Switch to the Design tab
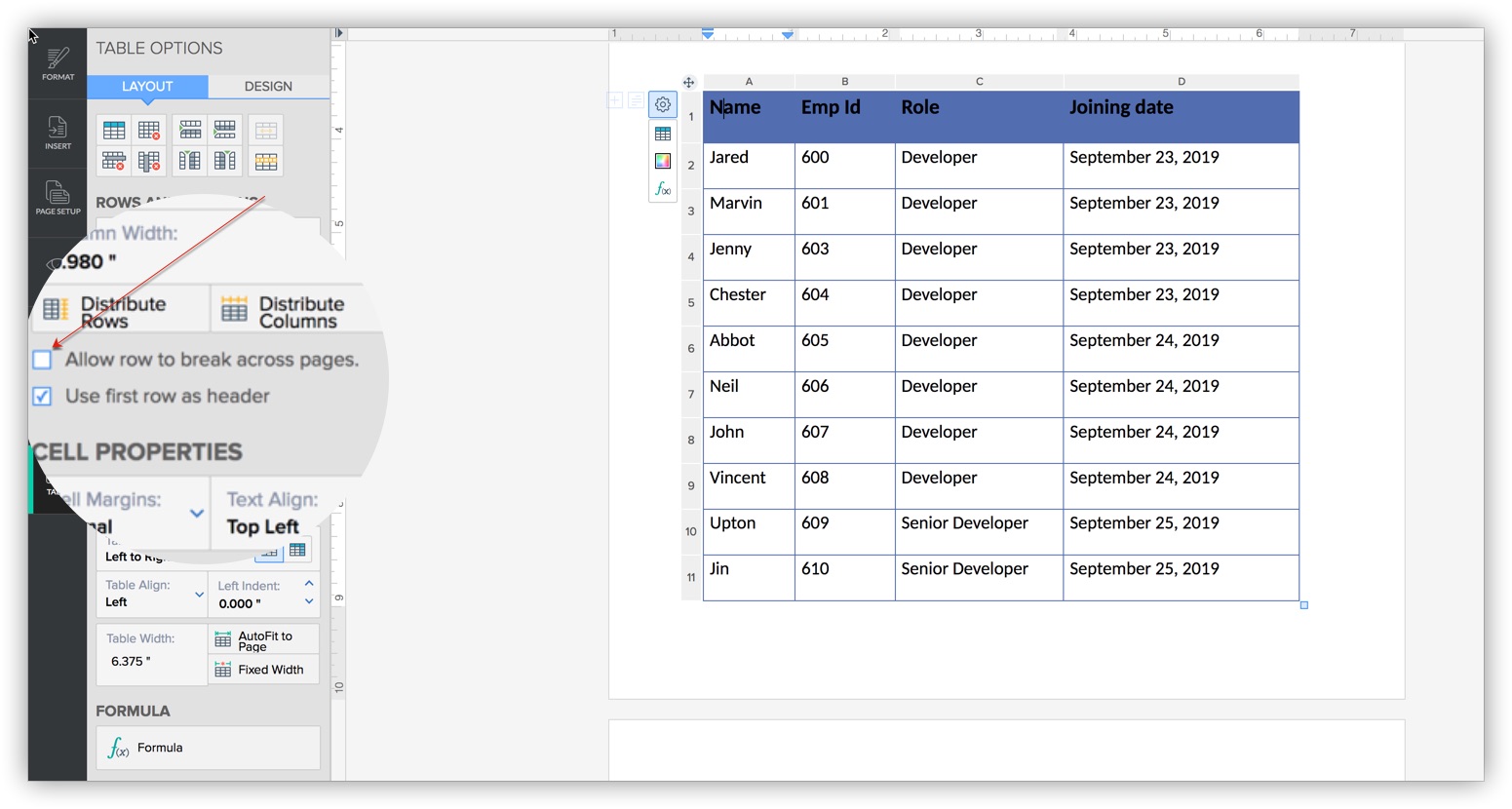The height and width of the screenshot is (809, 1512). (x=268, y=86)
